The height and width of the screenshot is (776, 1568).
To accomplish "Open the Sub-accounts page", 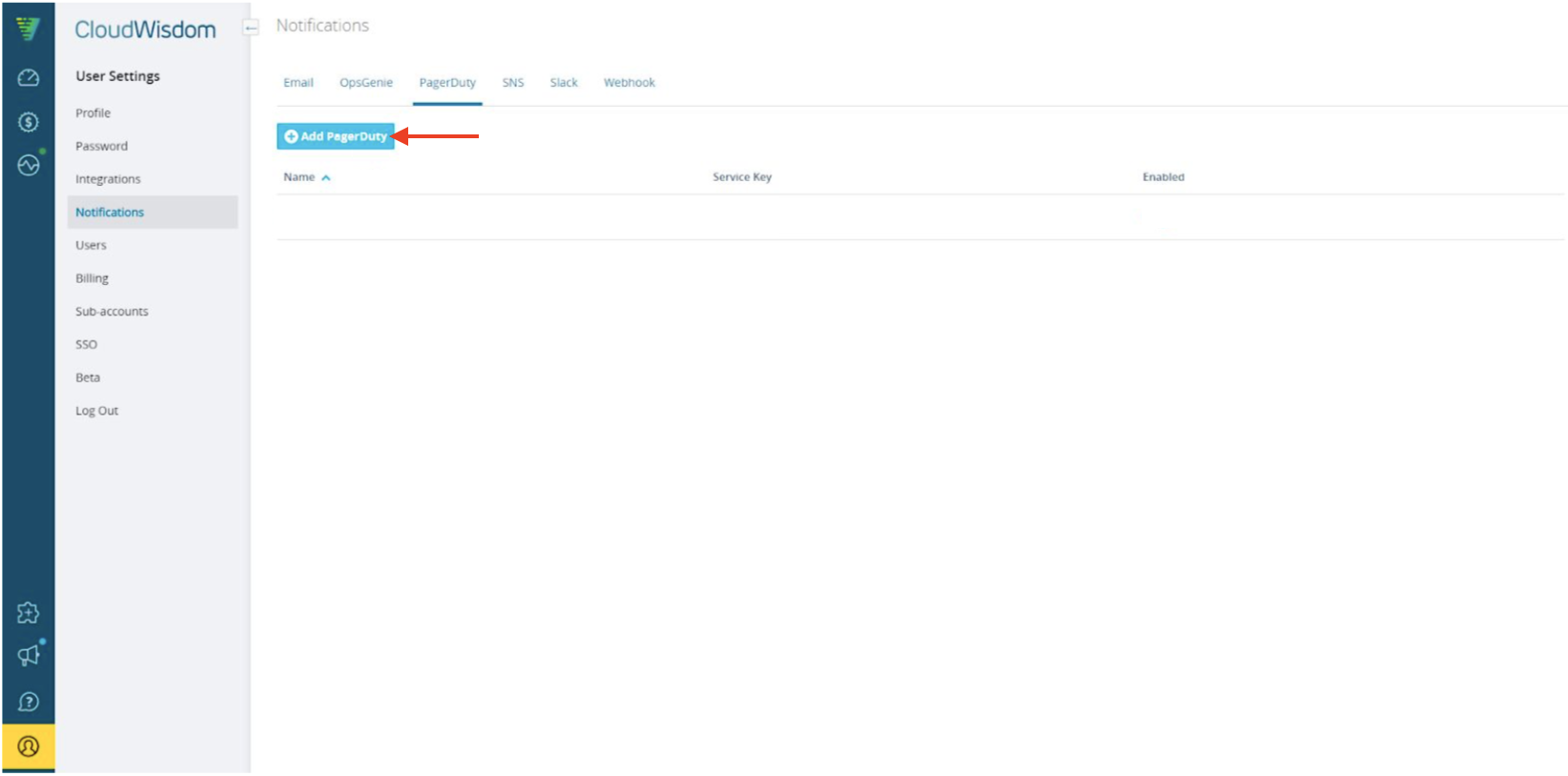I will 112,312.
